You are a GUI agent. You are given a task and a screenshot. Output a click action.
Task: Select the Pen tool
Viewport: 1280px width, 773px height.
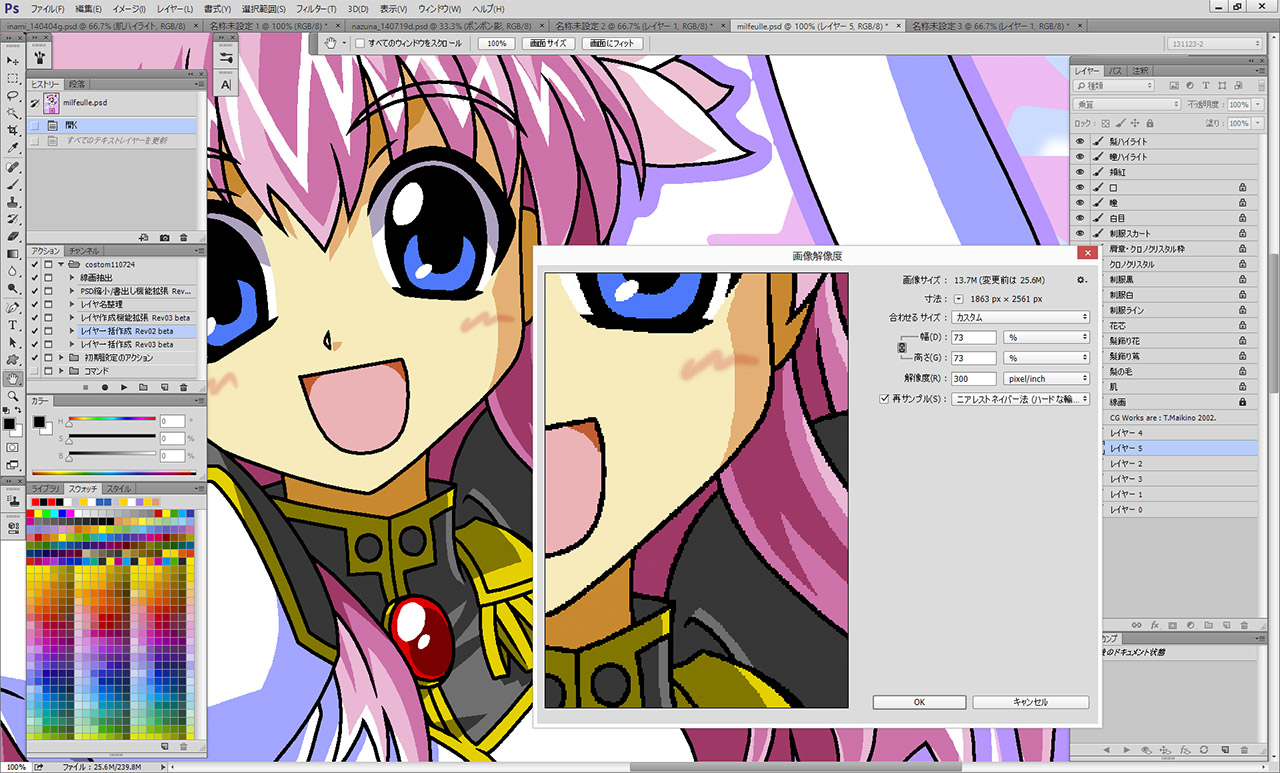13,307
